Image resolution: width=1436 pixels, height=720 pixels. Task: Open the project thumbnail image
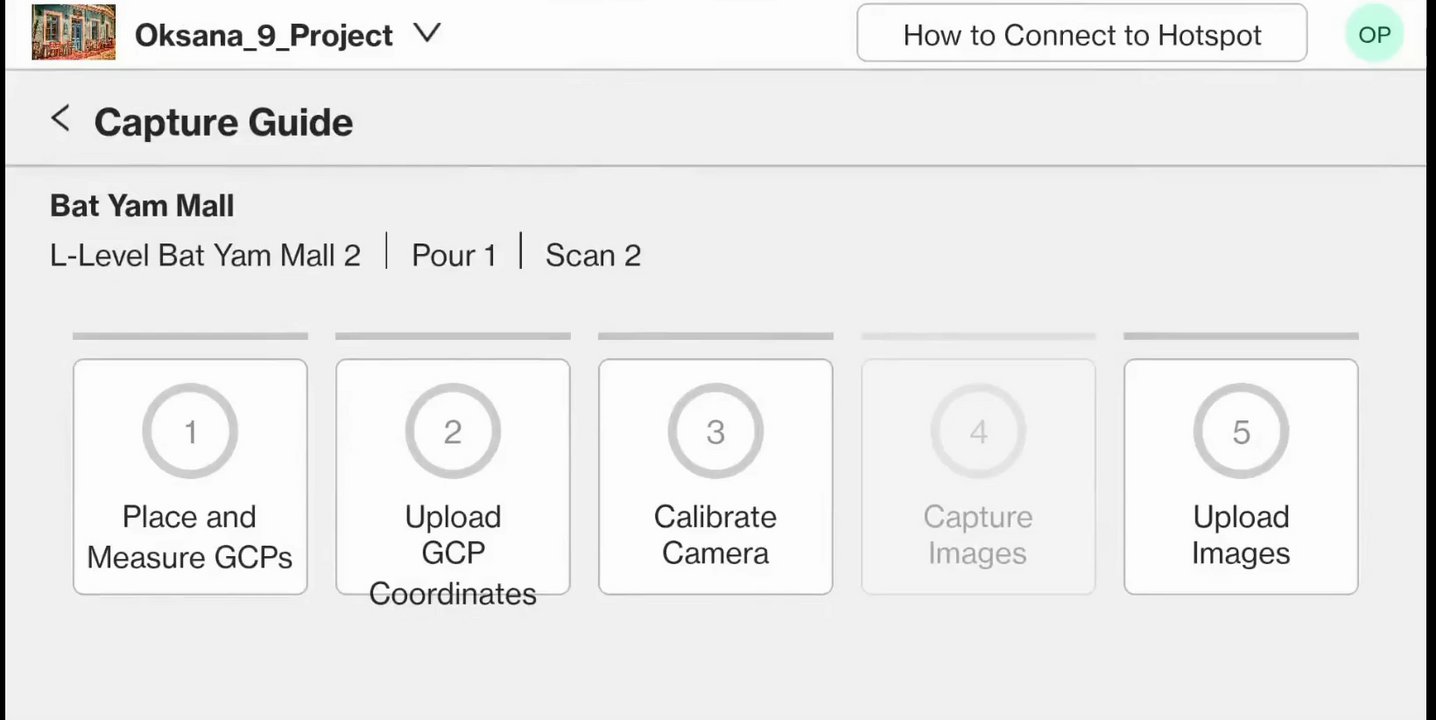[x=73, y=32]
